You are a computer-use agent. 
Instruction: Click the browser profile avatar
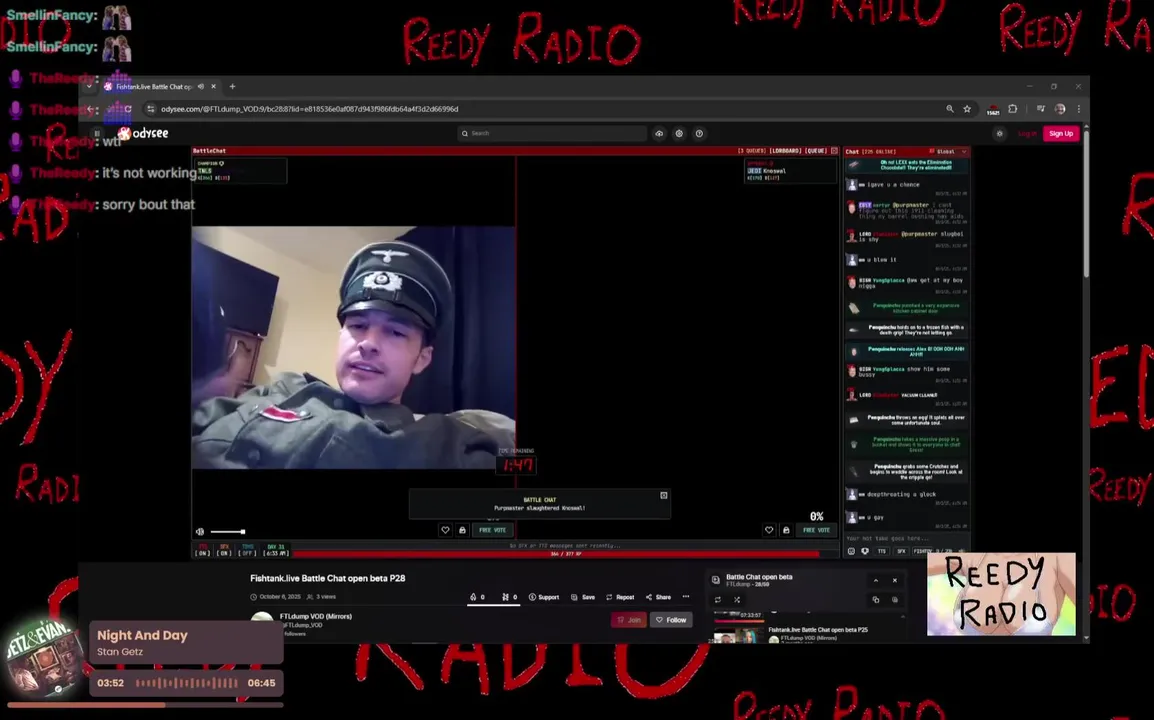pyautogui.click(x=1060, y=109)
